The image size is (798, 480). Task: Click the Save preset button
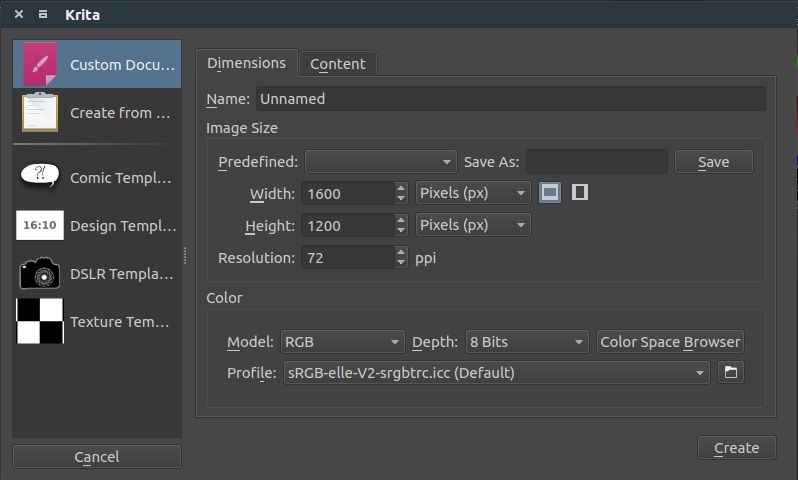(x=714, y=162)
